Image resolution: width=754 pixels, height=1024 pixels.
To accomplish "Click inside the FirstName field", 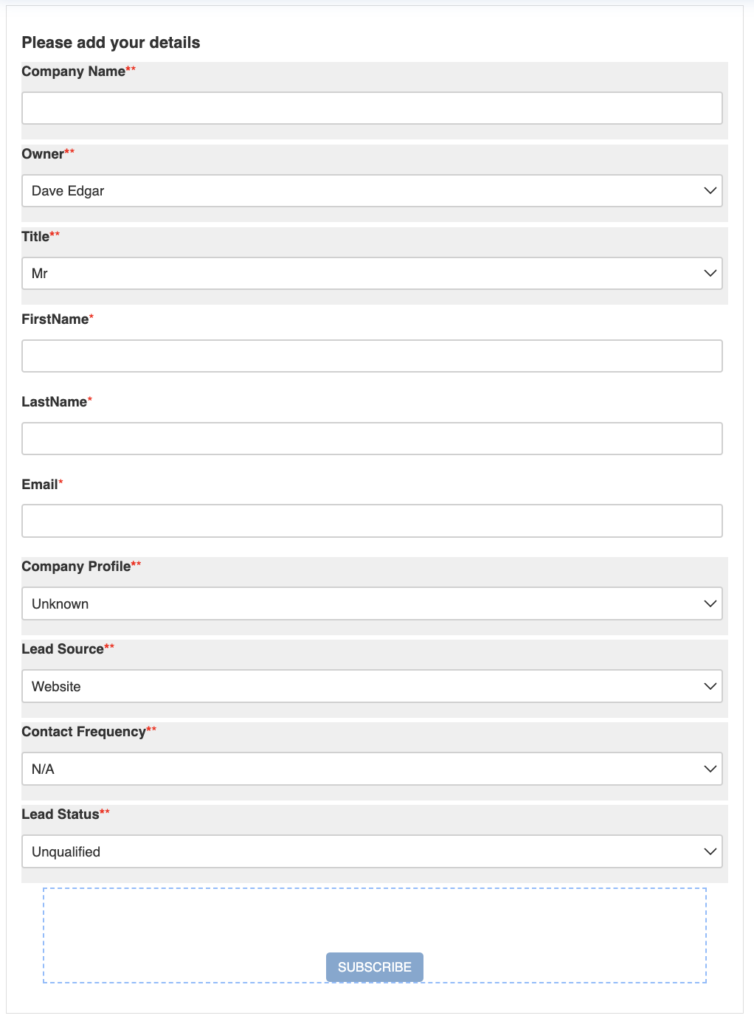I will (370, 354).
